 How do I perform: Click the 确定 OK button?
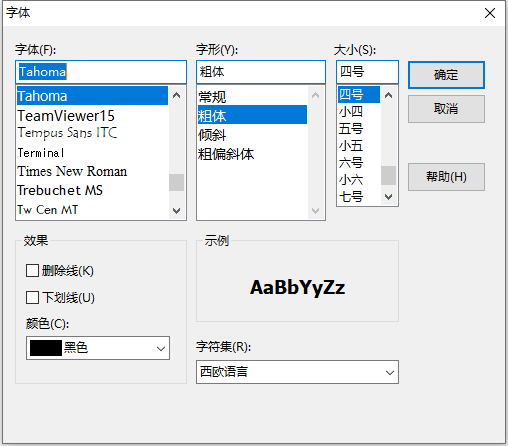[446, 75]
